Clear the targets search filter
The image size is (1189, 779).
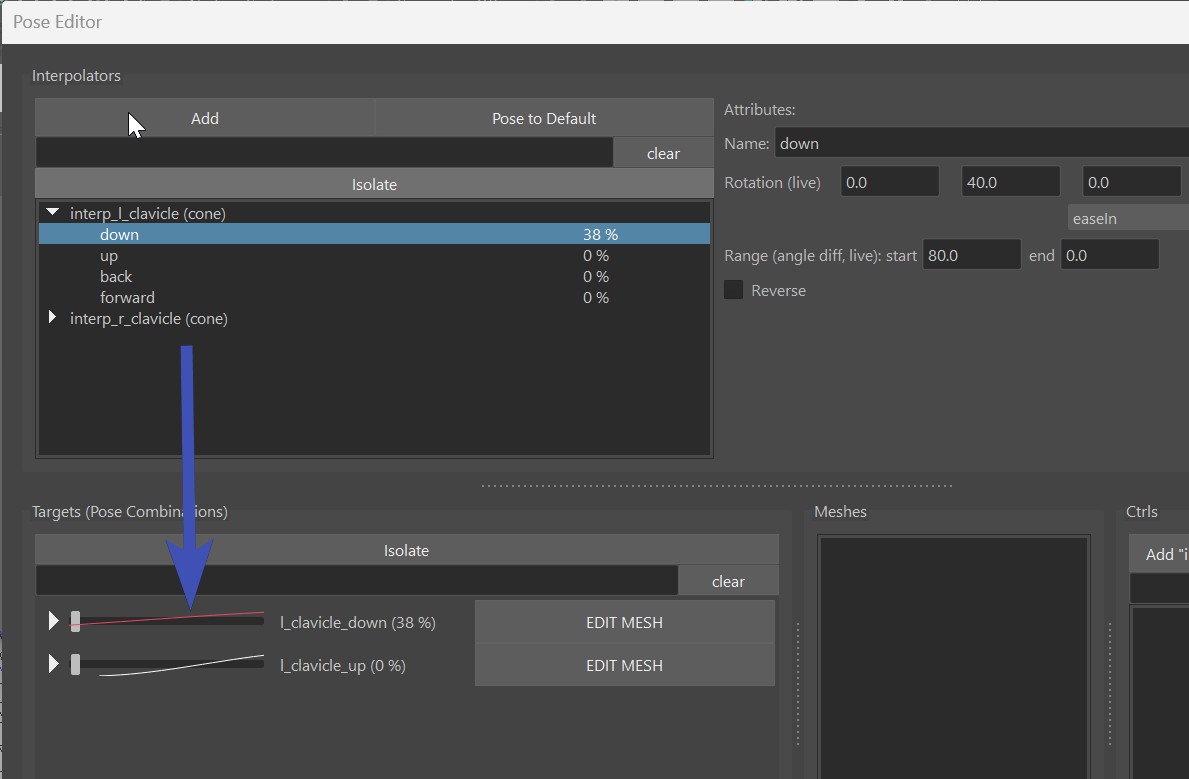tap(728, 581)
